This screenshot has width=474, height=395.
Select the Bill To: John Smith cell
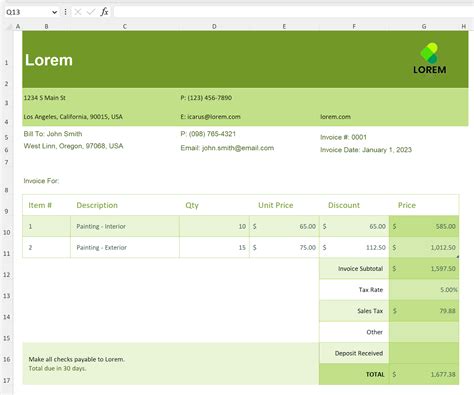53,134
